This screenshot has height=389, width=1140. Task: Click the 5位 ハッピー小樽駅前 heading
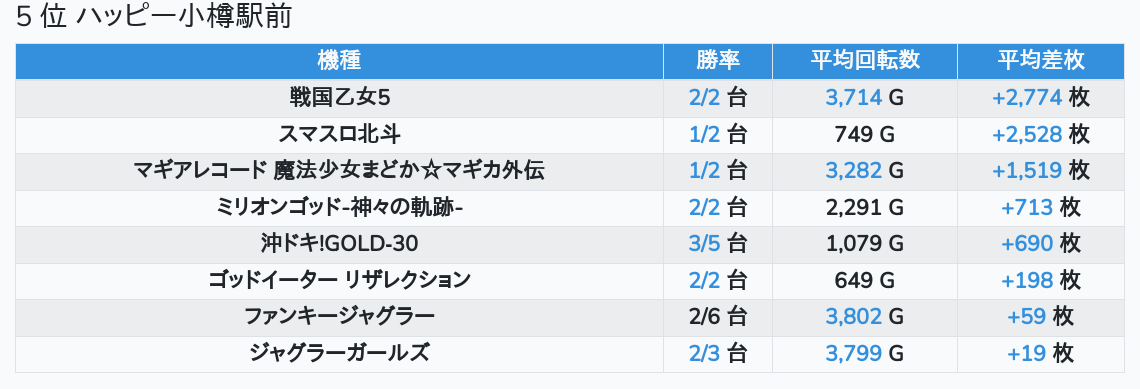[x=154, y=17]
